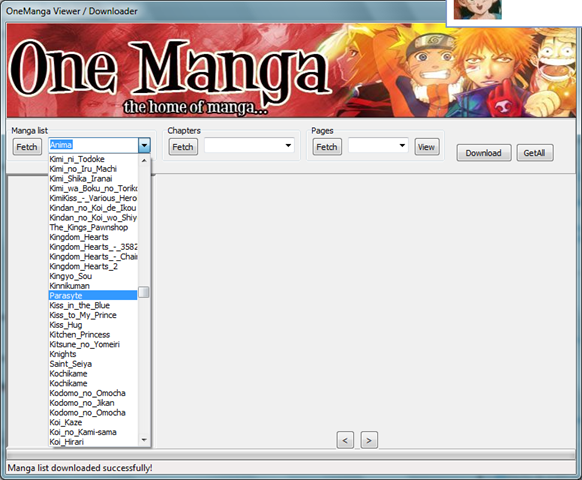This screenshot has height=480, width=582.
Task: Fetch the chapters
Action: pos(183,147)
